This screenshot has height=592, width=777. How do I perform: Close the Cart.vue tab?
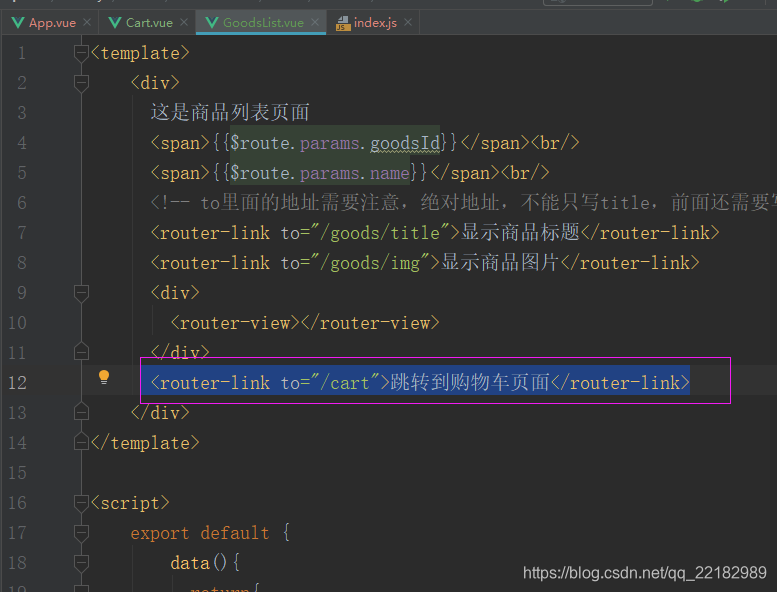[x=184, y=22]
